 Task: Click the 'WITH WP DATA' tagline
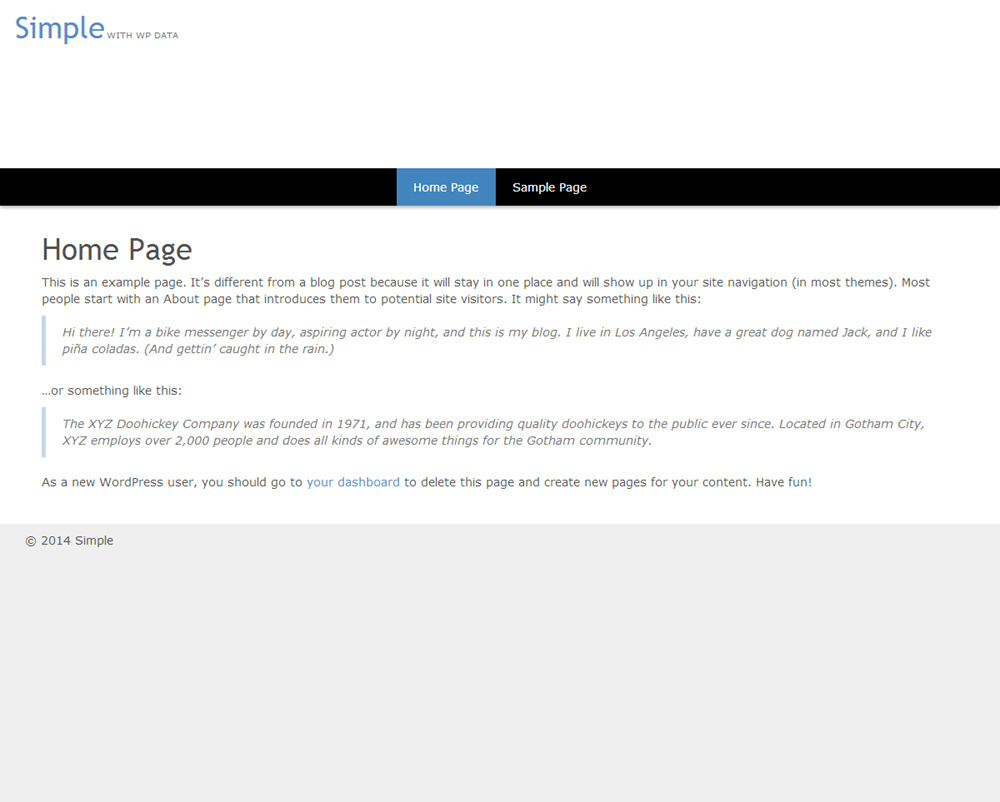(142, 36)
